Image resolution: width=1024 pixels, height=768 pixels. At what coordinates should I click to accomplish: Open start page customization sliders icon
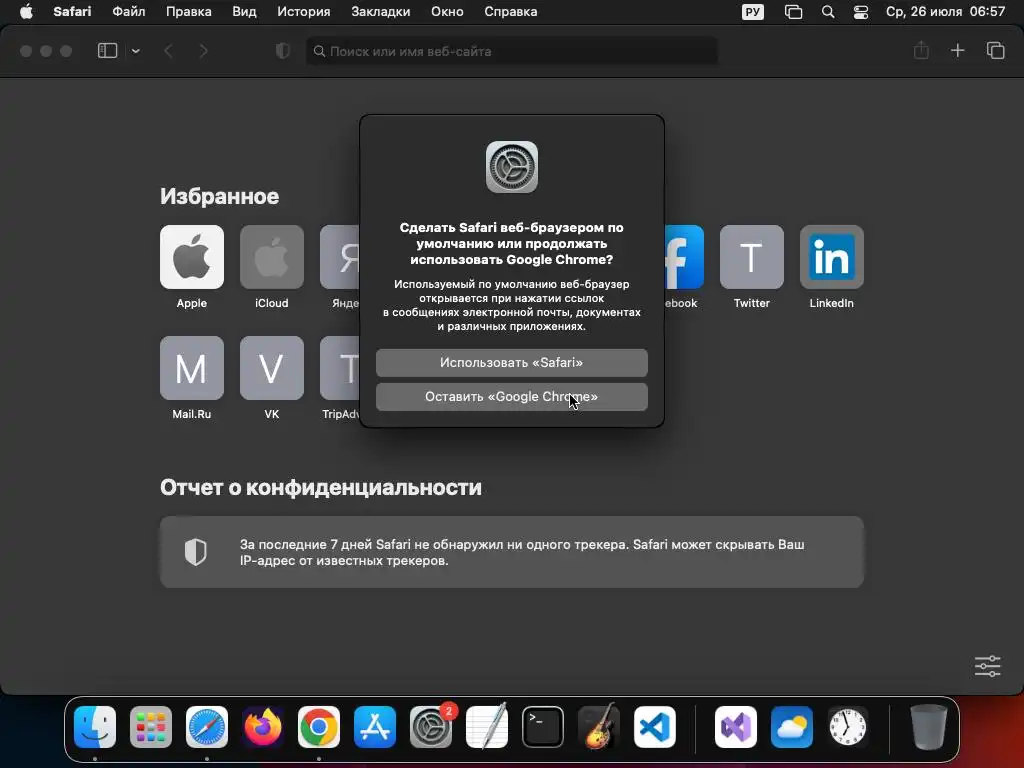pos(987,666)
